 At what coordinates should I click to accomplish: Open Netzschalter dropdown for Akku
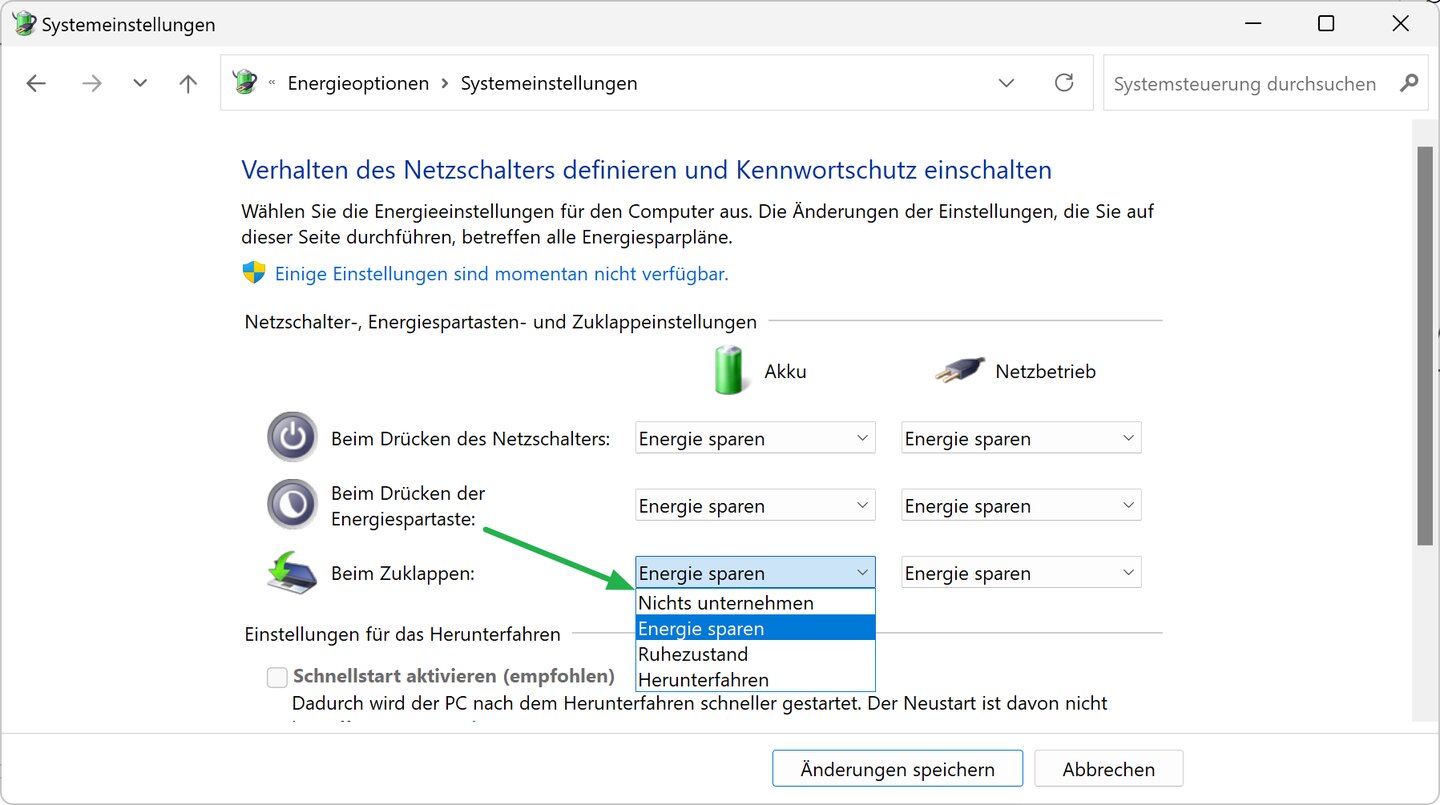pyautogui.click(x=755, y=438)
